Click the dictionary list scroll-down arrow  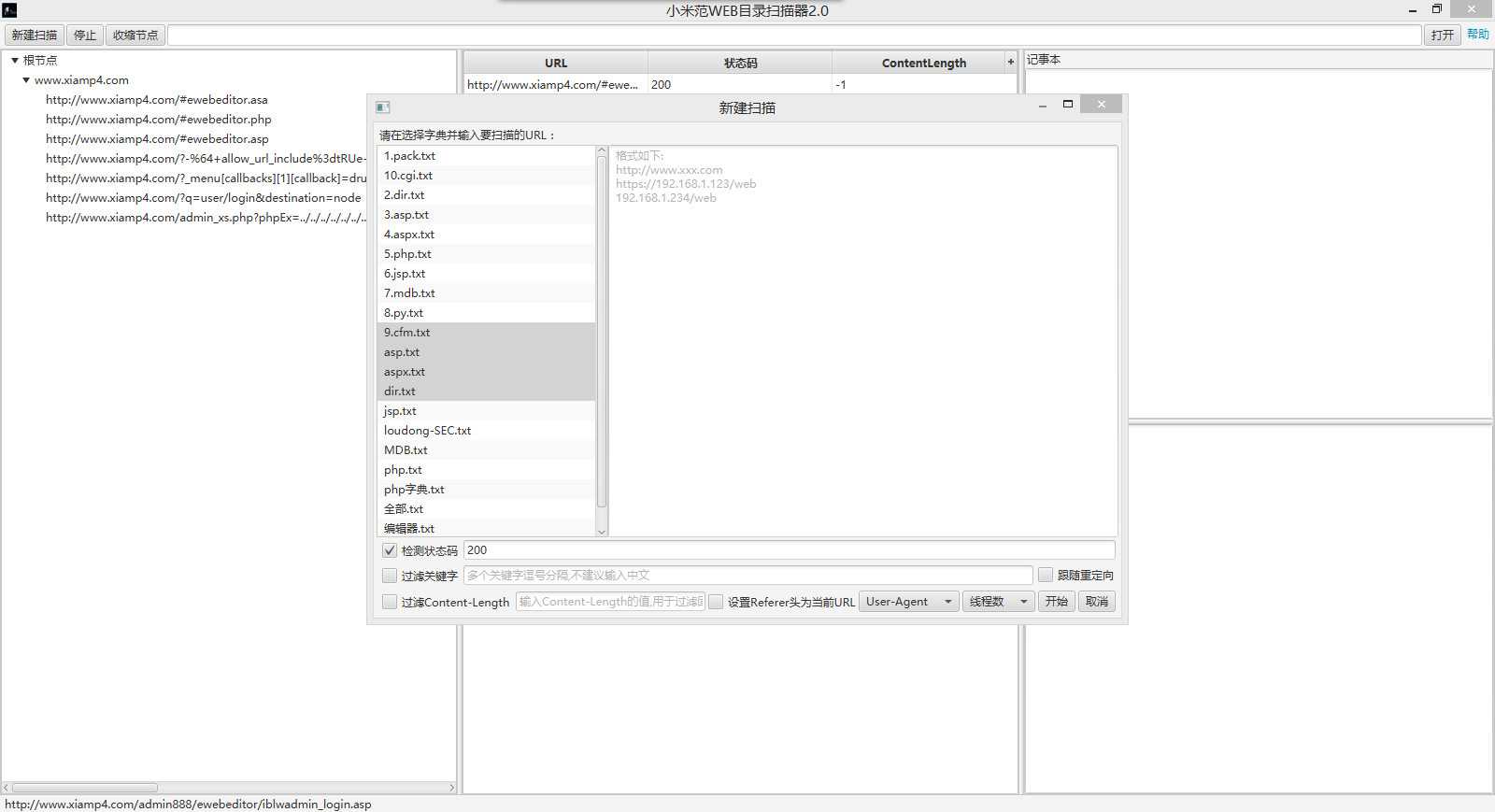602,531
